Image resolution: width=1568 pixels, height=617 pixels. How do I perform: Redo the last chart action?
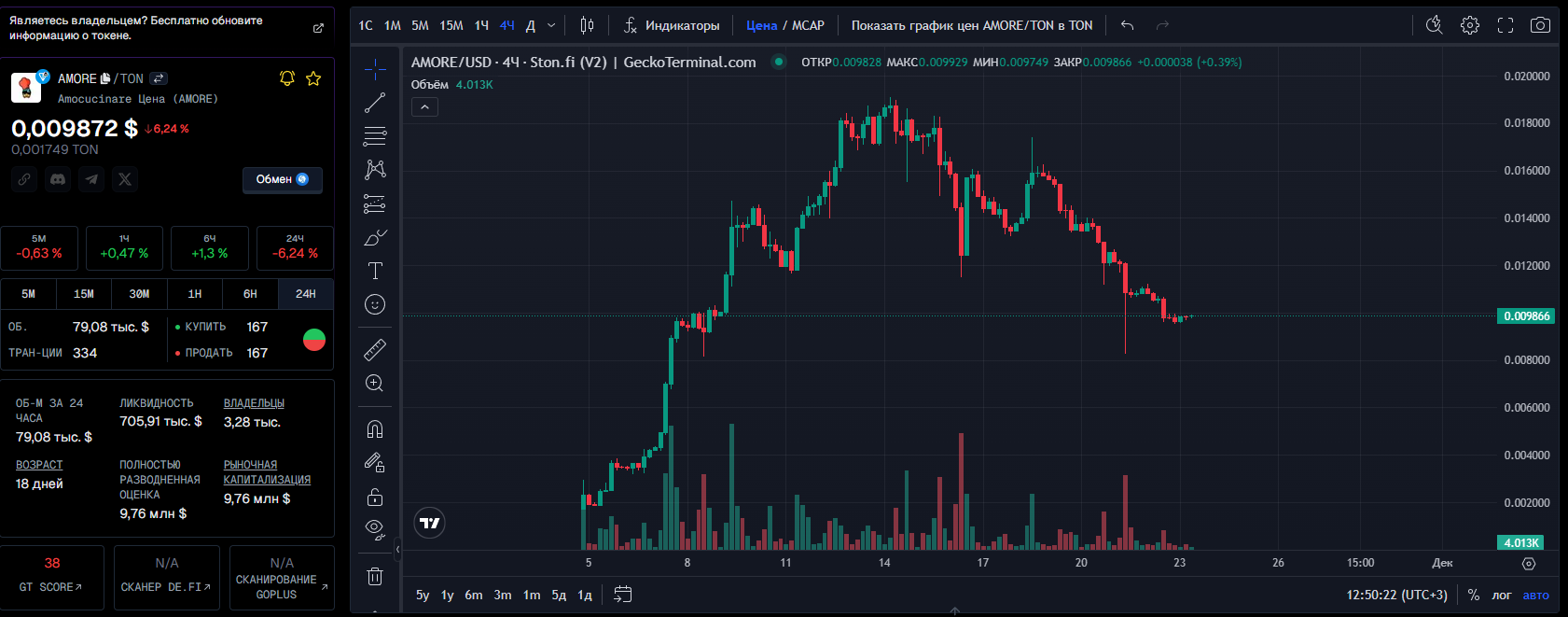coord(1162,25)
